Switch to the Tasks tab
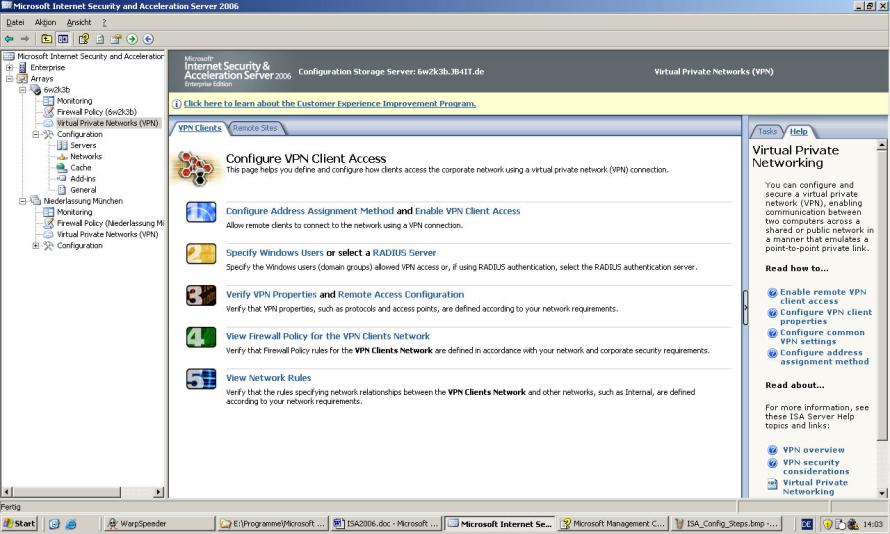Screen dimensions: 890x534 pos(767,131)
